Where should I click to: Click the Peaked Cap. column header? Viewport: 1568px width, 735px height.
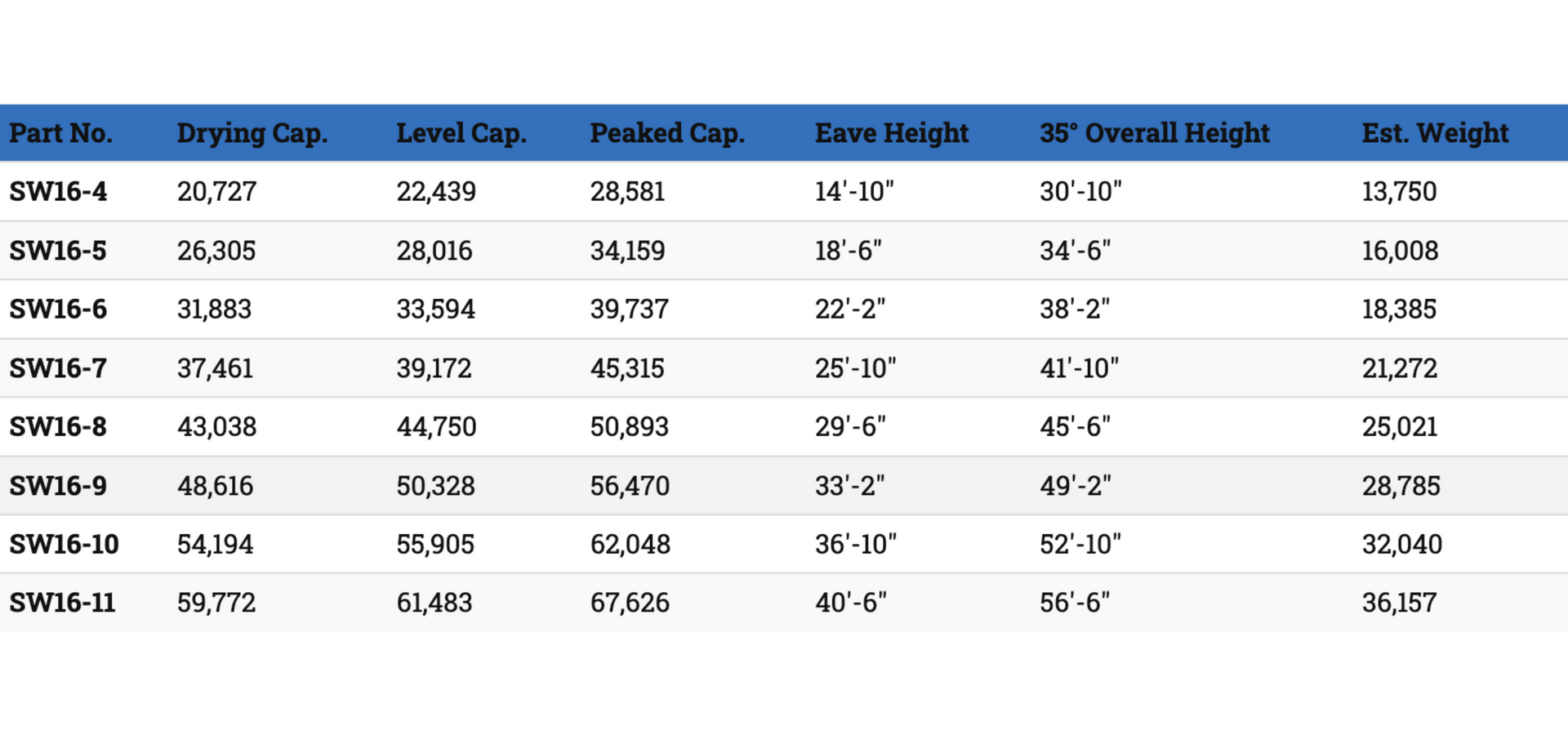(667, 133)
